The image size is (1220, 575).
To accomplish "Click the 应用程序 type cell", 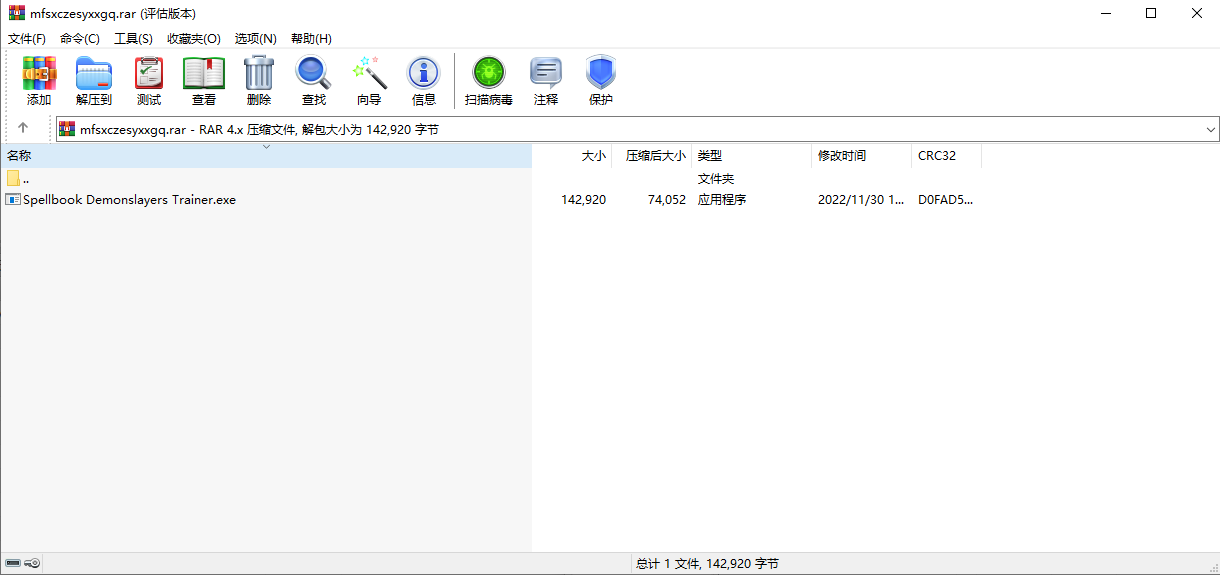I will click(x=722, y=199).
